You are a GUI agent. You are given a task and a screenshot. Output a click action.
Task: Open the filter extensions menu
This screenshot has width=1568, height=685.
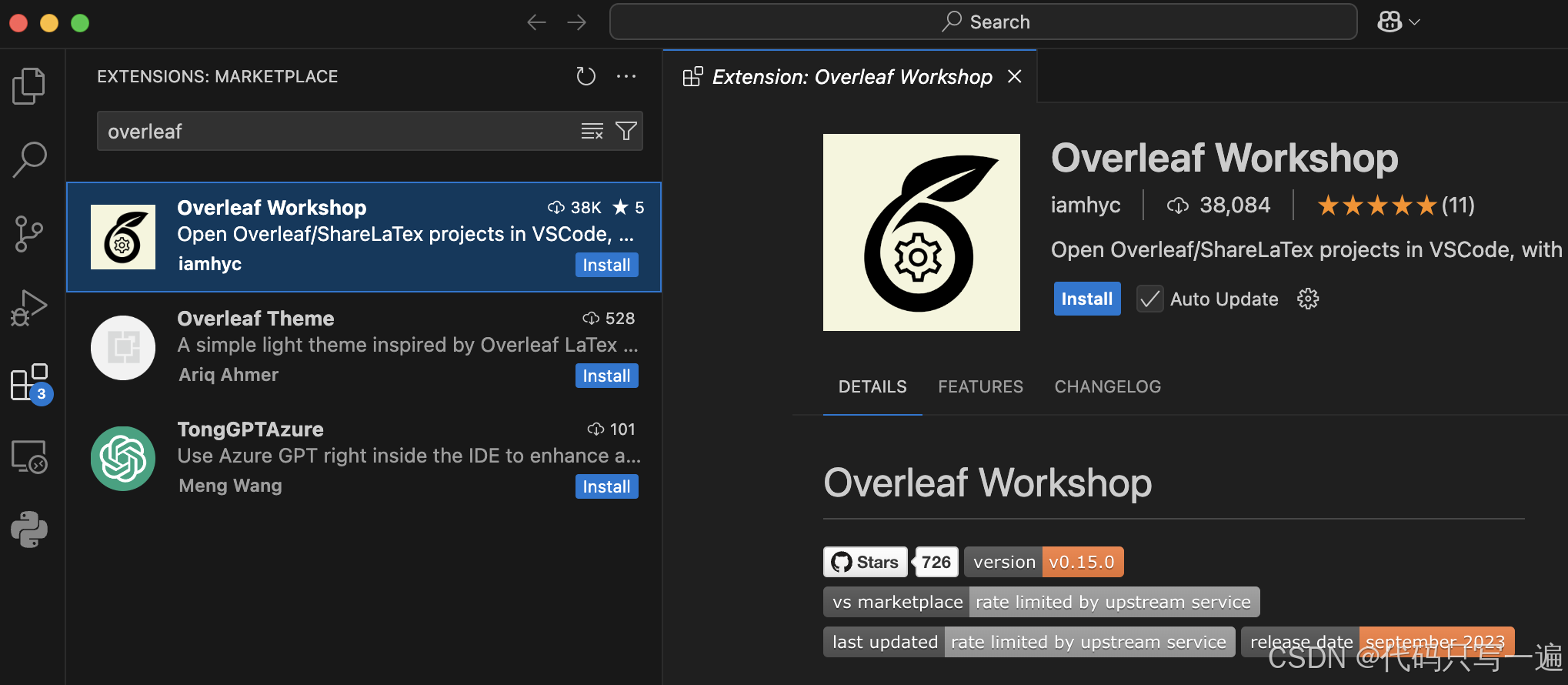coord(626,132)
